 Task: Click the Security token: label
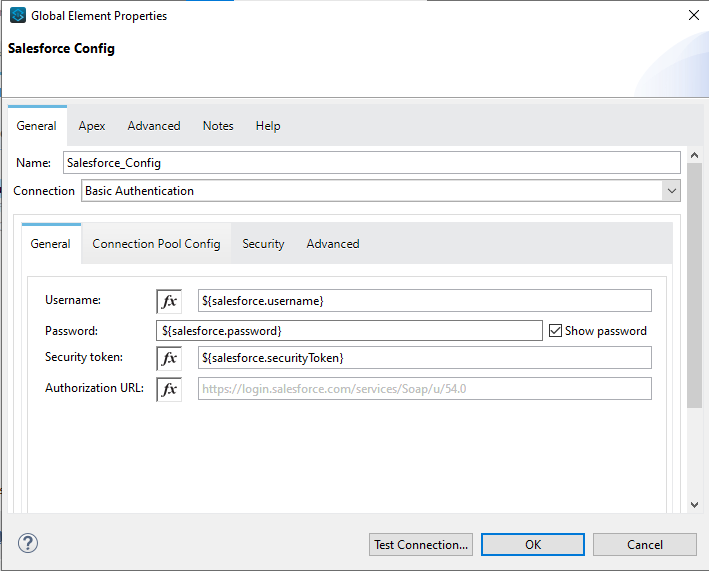(x=84, y=357)
